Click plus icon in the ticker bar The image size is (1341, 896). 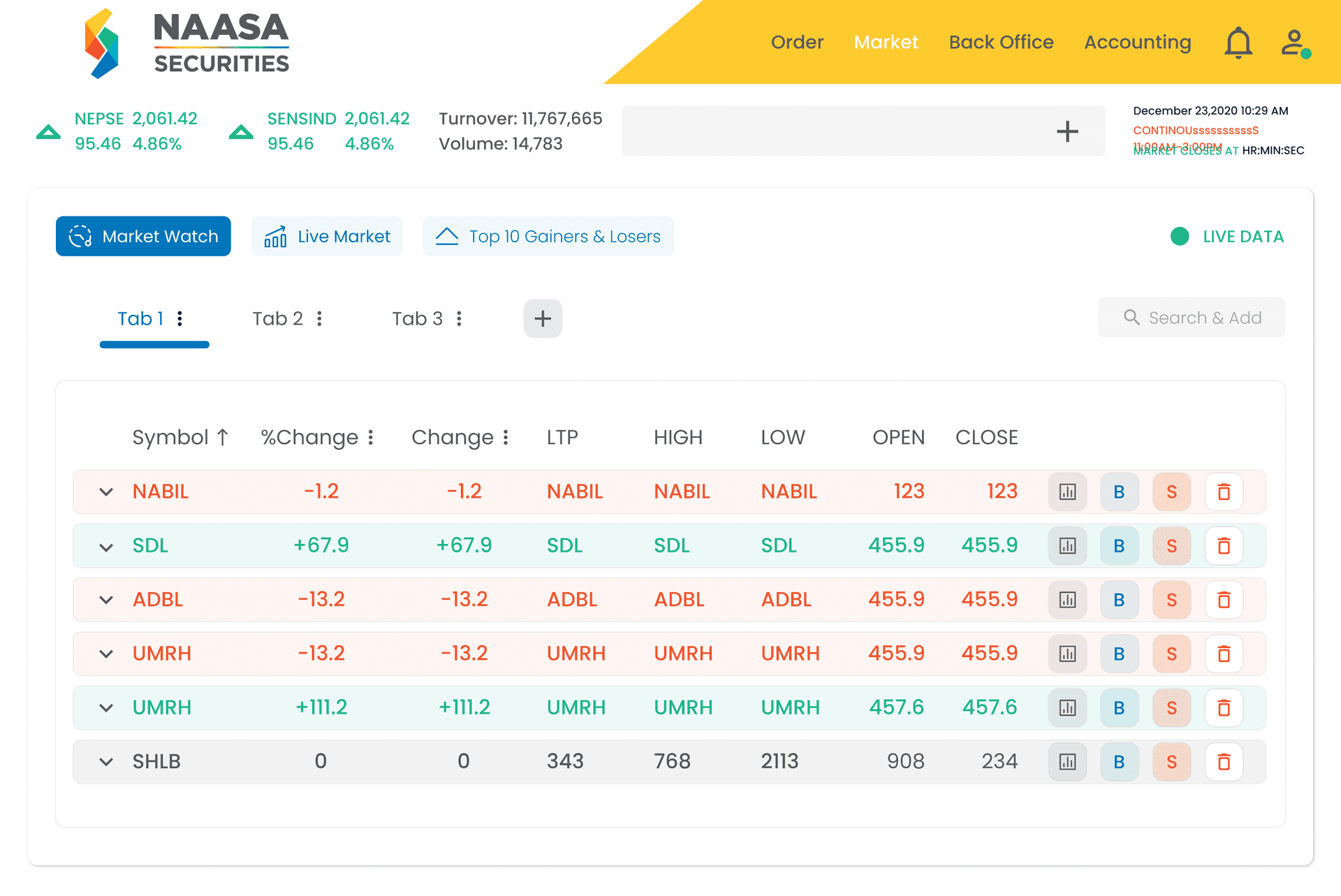point(1067,131)
